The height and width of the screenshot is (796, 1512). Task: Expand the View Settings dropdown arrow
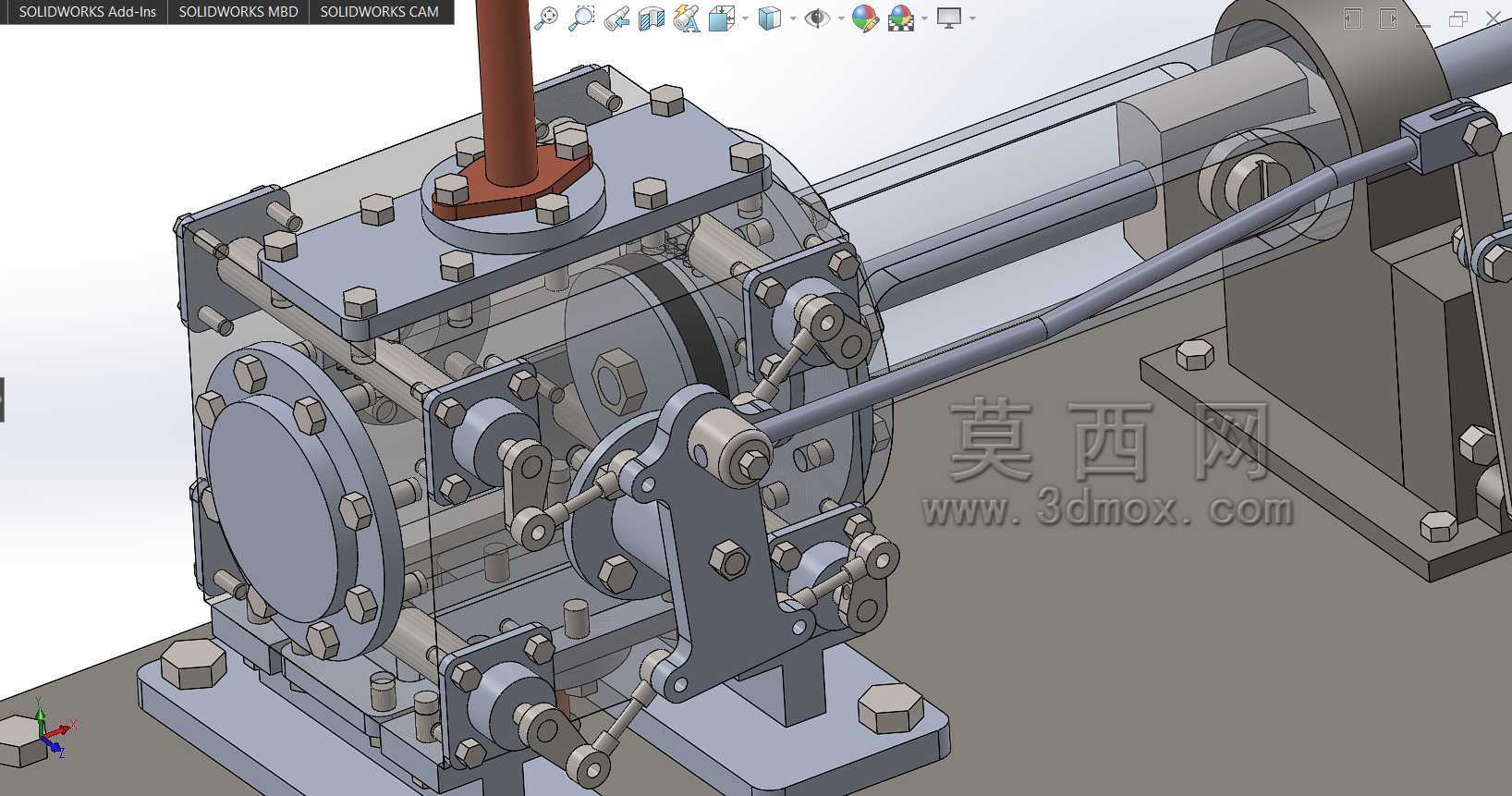[x=972, y=18]
